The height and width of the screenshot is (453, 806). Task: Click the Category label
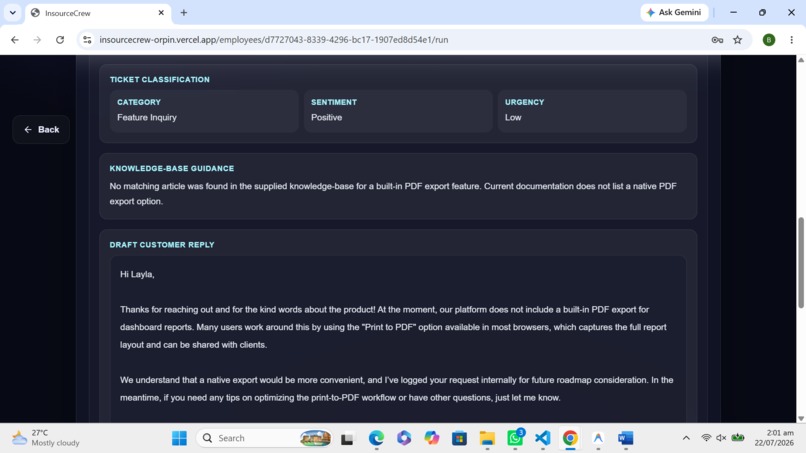[139, 102]
